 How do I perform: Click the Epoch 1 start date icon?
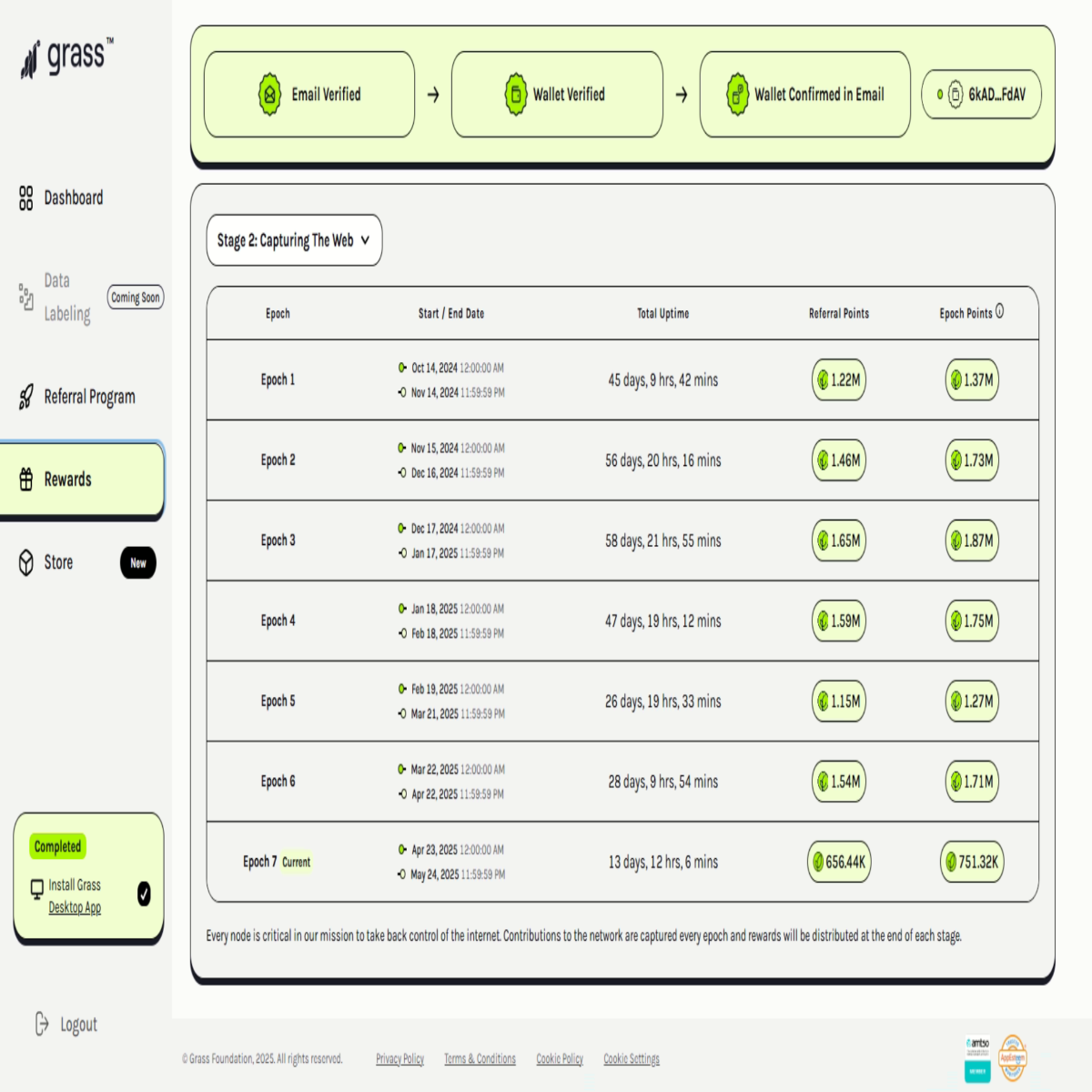click(x=402, y=368)
